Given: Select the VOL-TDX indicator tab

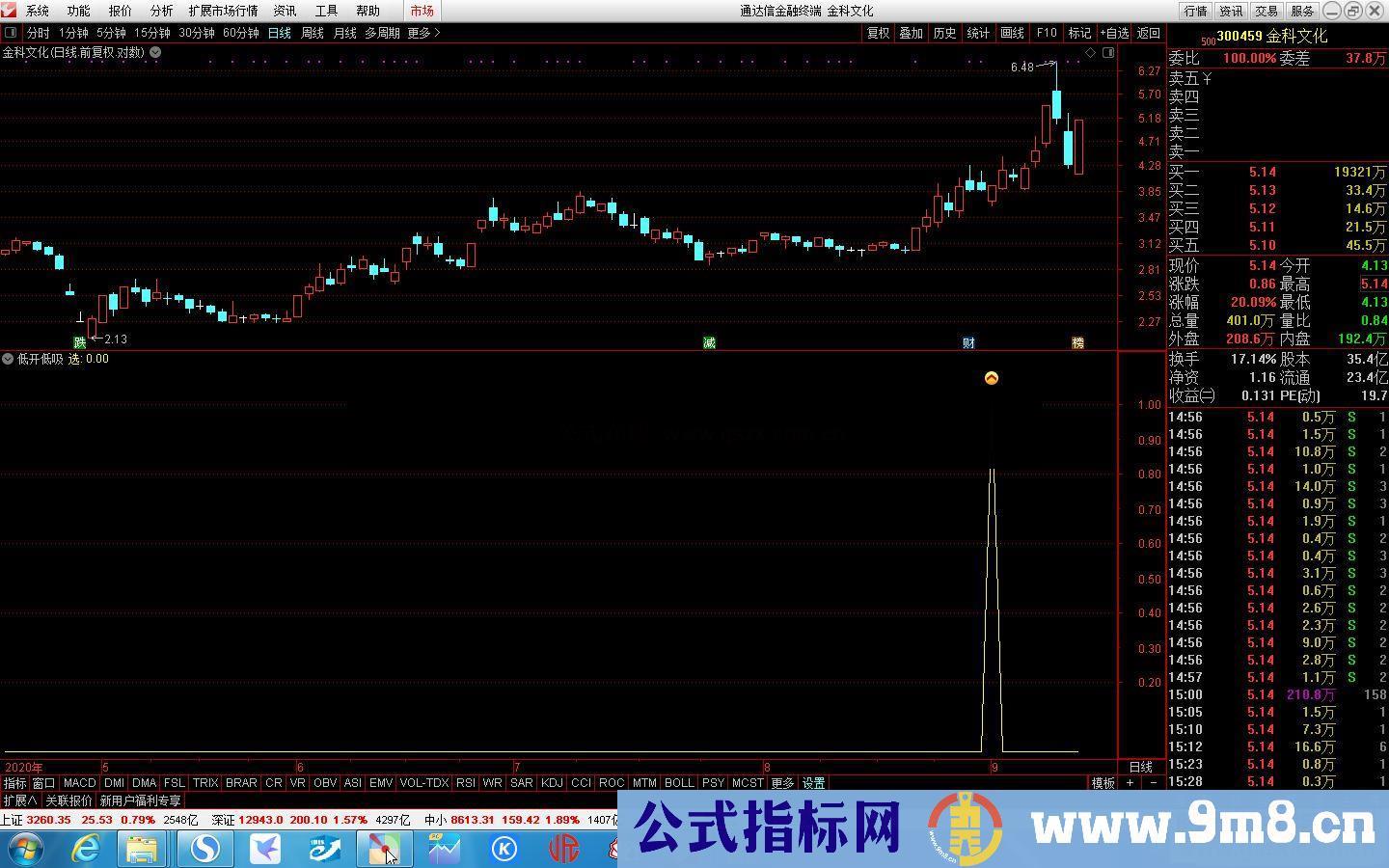Looking at the screenshot, I should [x=423, y=783].
